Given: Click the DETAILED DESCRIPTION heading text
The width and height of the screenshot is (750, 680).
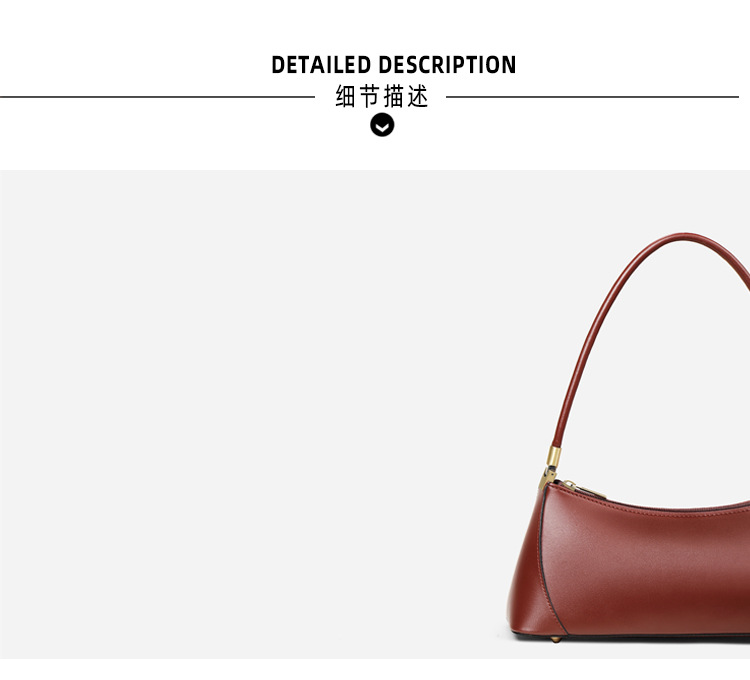Looking at the screenshot, I should pos(394,65).
